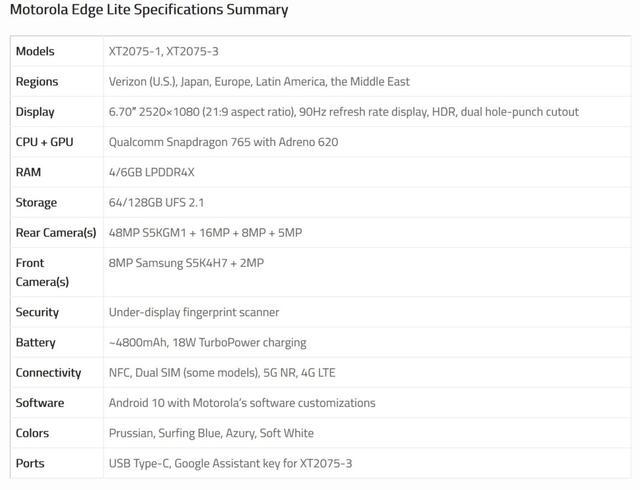640x490 pixels.
Task: Click the 64/128GB UFS 2.1 storage value
Action: coord(156,202)
